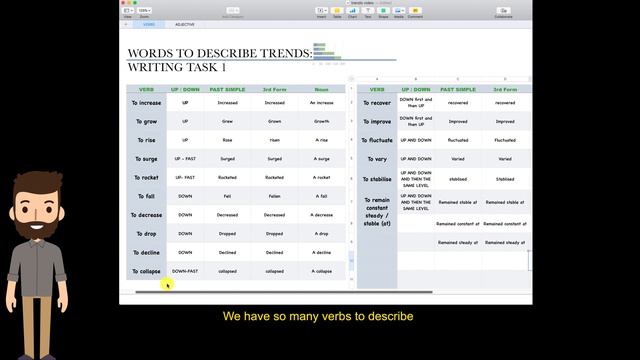This screenshot has height=360, width=640.
Task: Select the 'To increase' verb cell
Action: coord(146,103)
